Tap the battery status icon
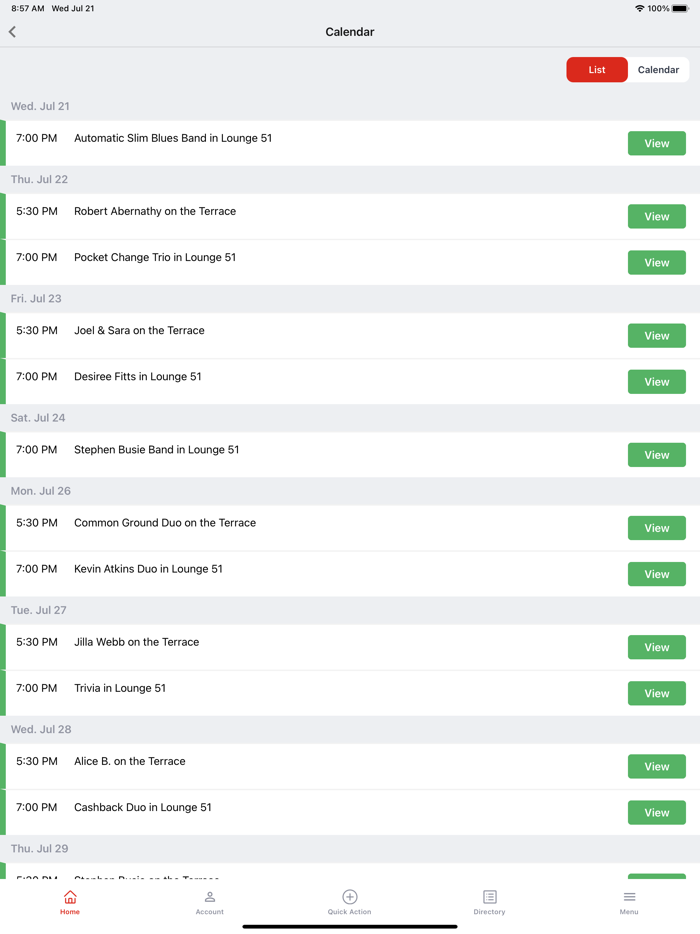 681,9
